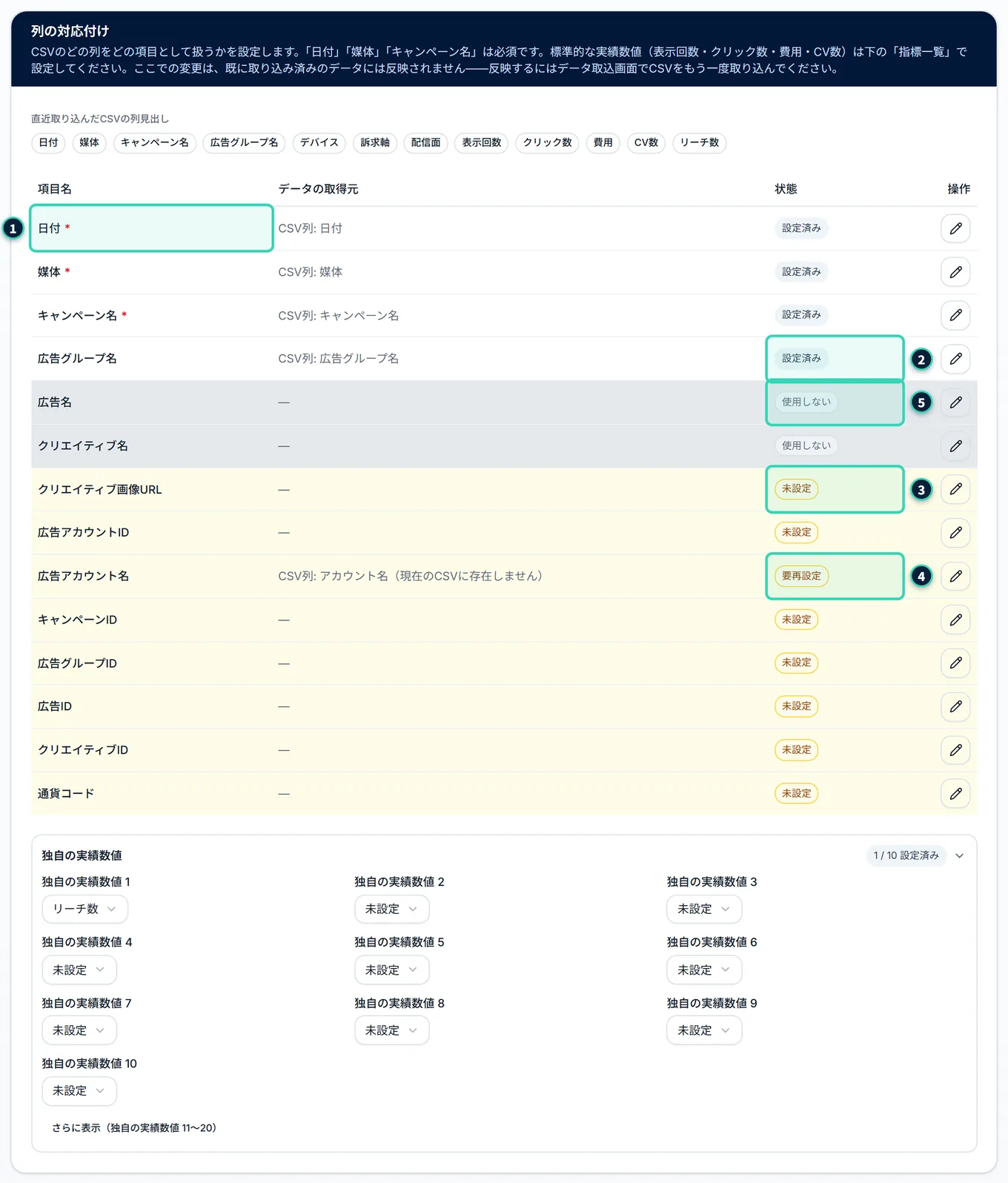Expand the 独自の実績数値 9 selector

(704, 1030)
